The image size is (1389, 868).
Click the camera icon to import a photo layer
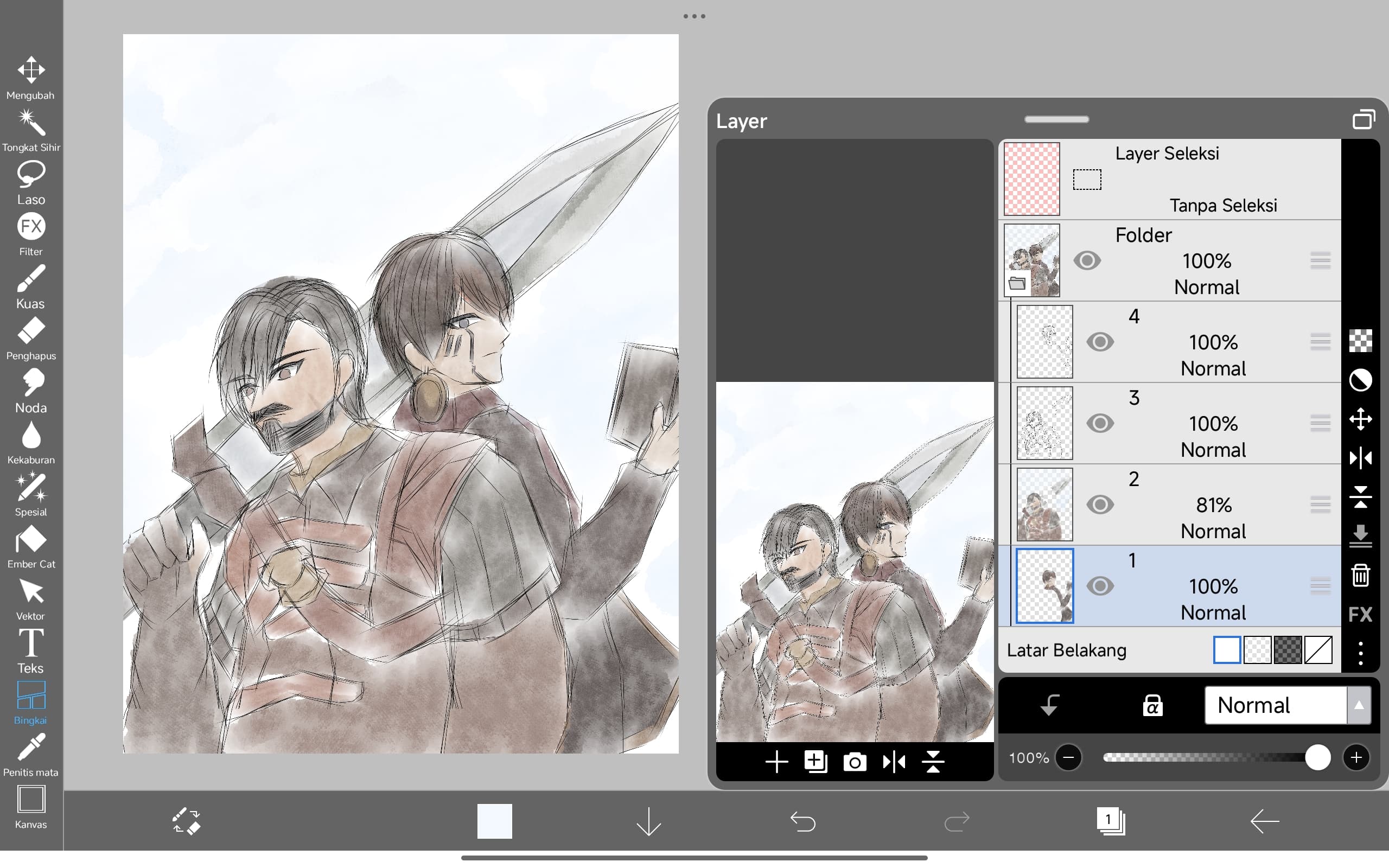tap(855, 762)
